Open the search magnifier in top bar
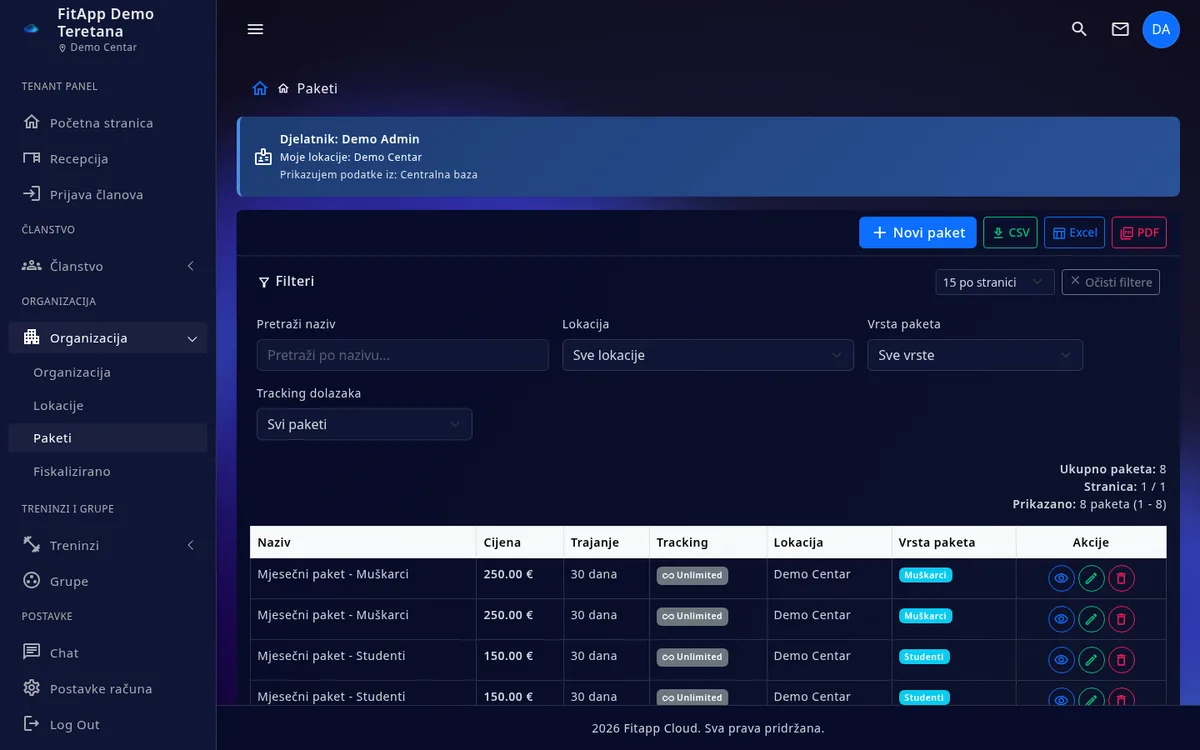The height and width of the screenshot is (750, 1200). 1079,29
